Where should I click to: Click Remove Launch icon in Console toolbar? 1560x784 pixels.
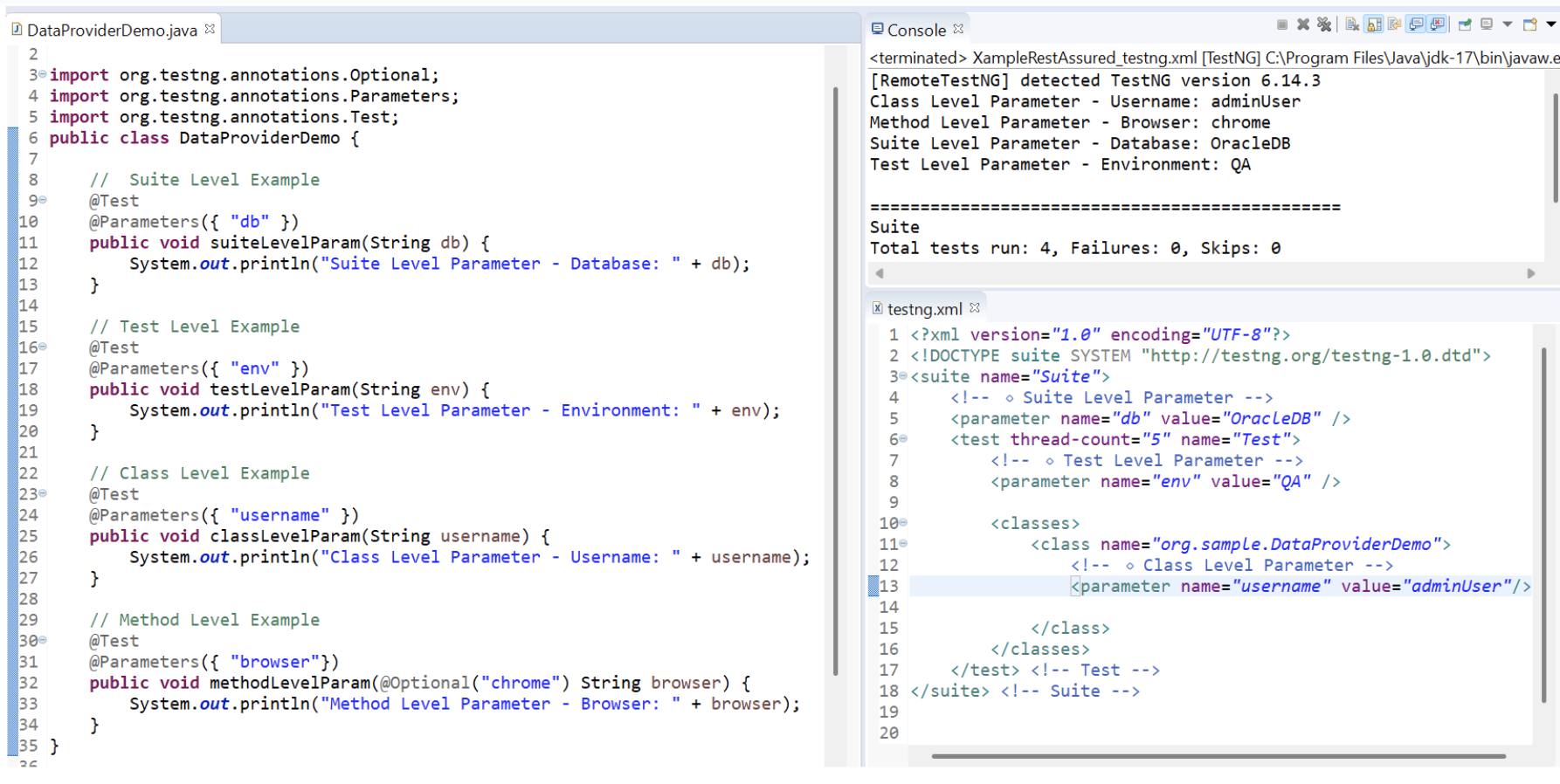(x=1303, y=24)
